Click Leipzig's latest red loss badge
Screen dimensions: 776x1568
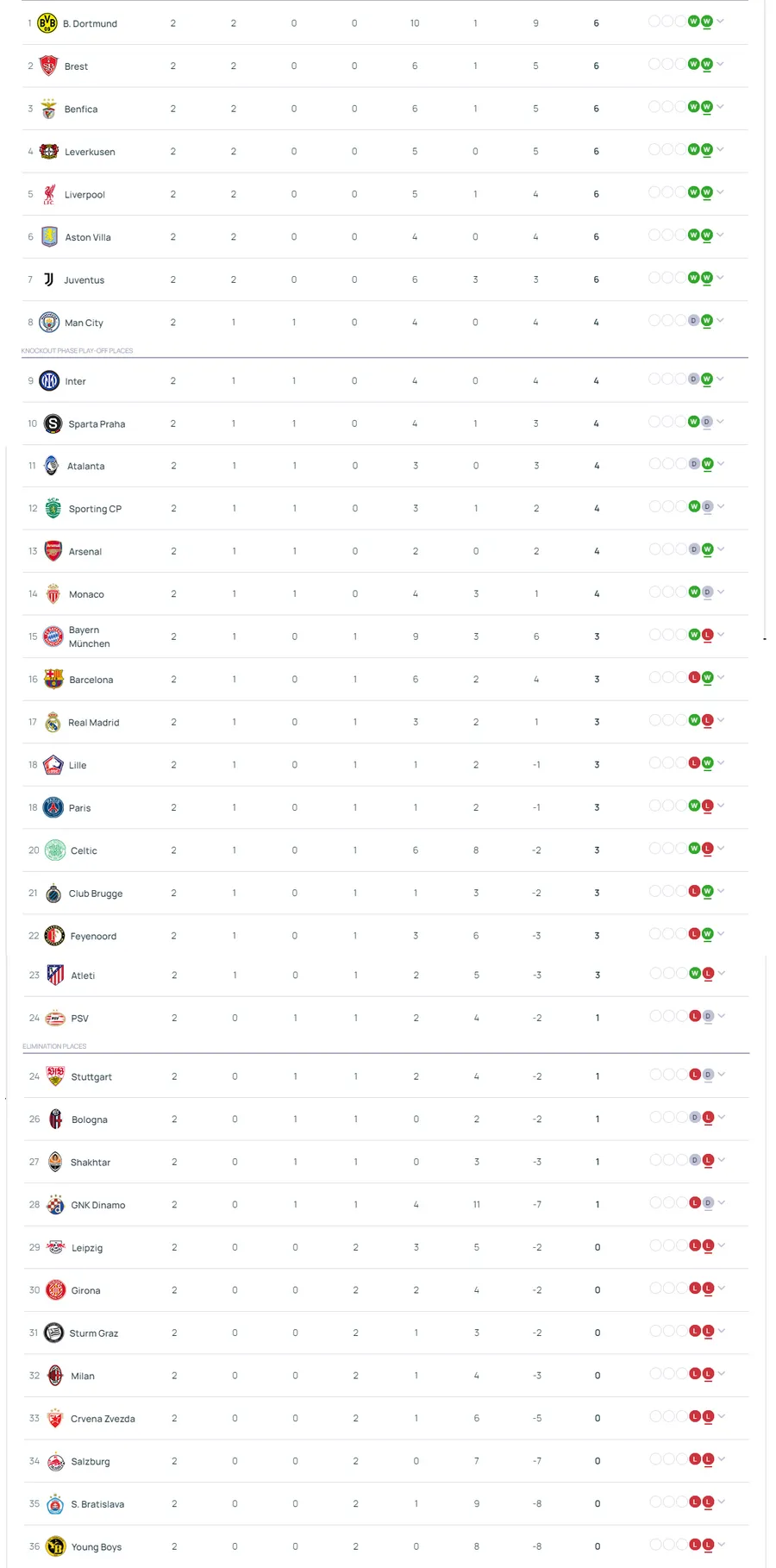point(708,1245)
